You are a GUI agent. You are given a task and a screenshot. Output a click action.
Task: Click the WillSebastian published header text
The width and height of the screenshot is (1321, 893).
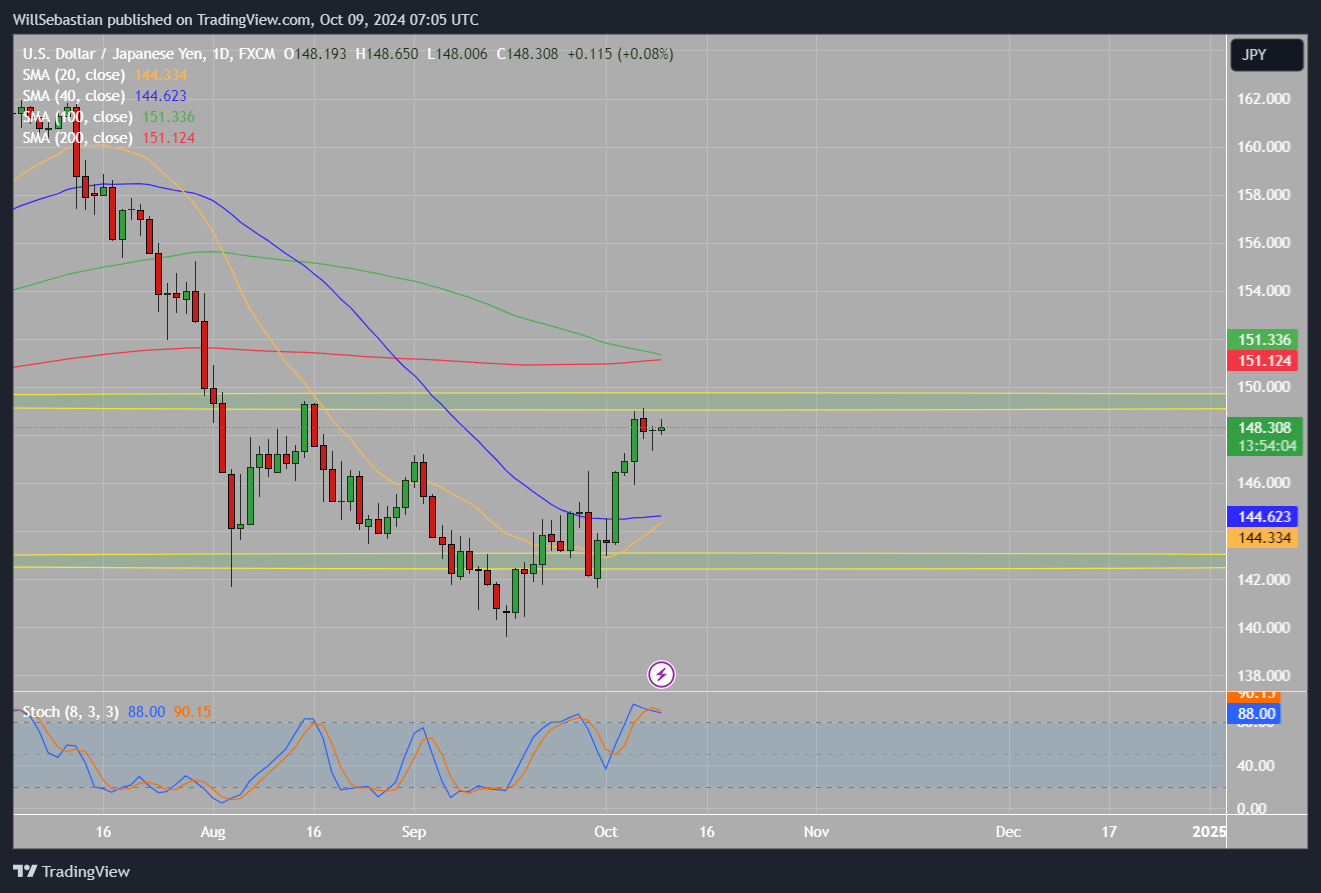245,19
